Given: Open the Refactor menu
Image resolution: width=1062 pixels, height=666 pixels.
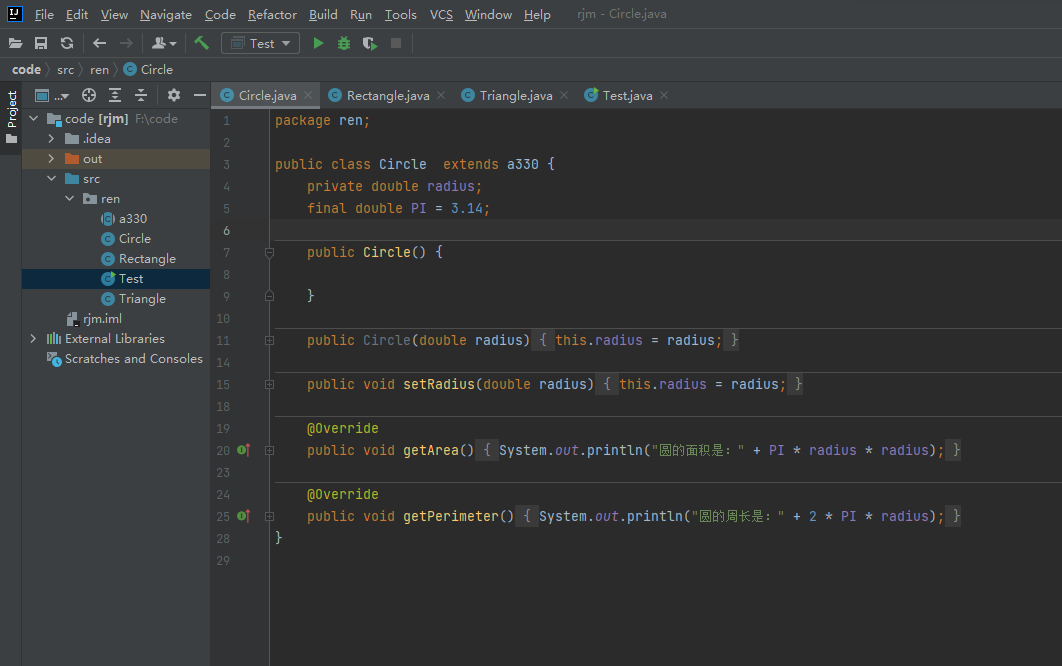Looking at the screenshot, I should [272, 15].
